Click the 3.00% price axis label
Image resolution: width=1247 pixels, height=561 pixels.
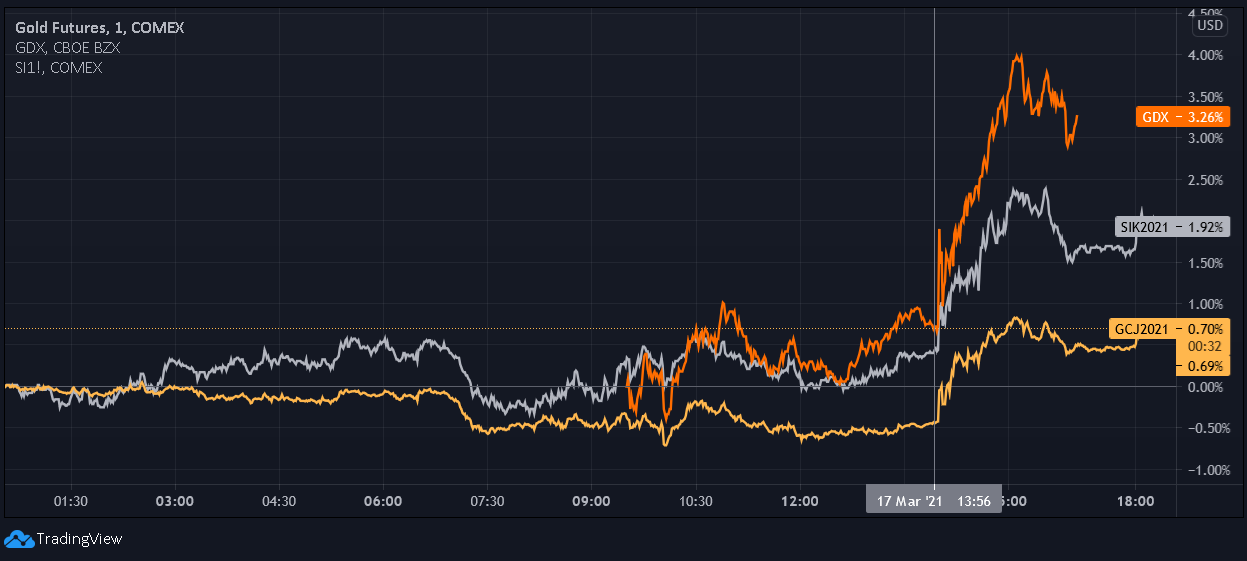click(1205, 138)
